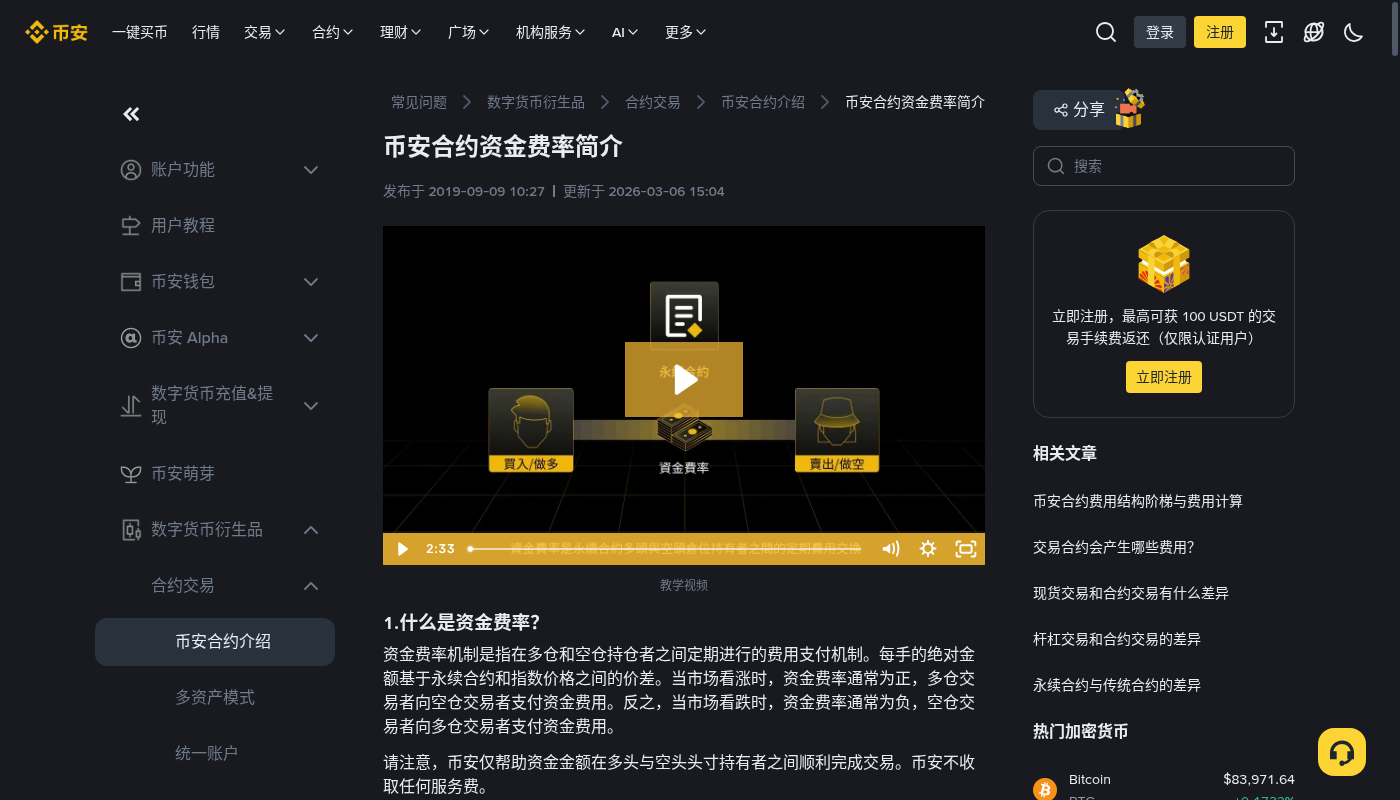Open related article 交易合约会产生哪些费用?

click(1114, 547)
